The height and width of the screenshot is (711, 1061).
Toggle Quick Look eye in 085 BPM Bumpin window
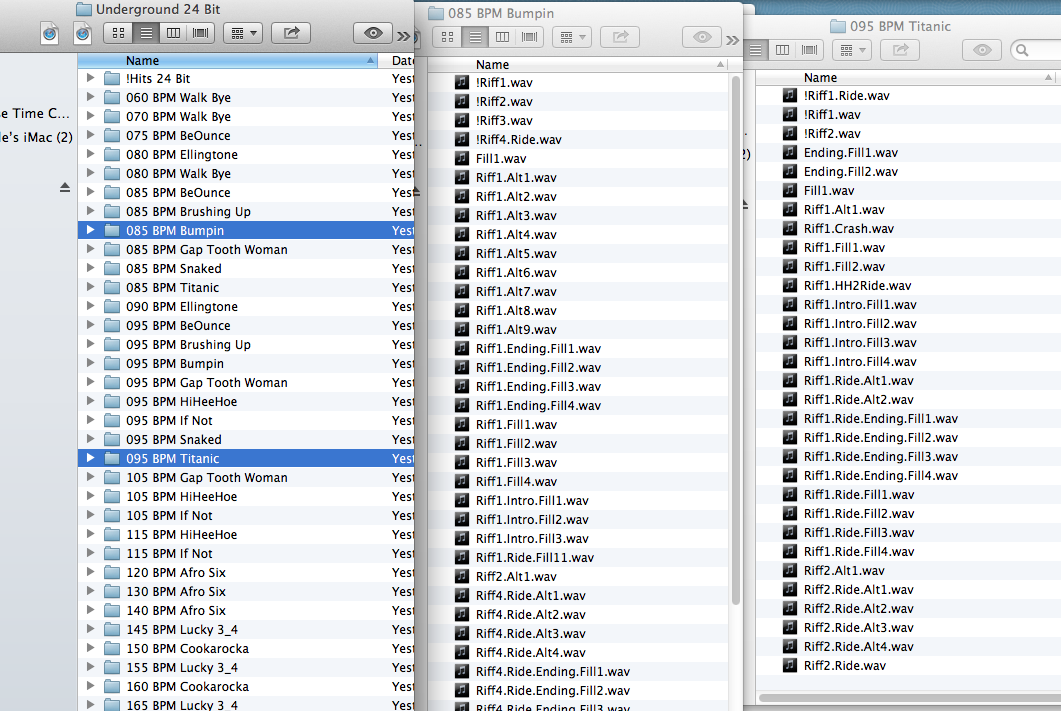(702, 37)
